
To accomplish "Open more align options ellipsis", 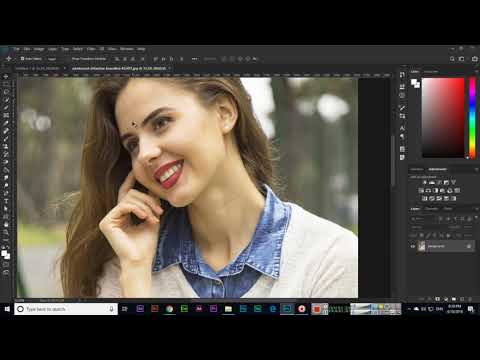I will pyautogui.click(x=195, y=59).
